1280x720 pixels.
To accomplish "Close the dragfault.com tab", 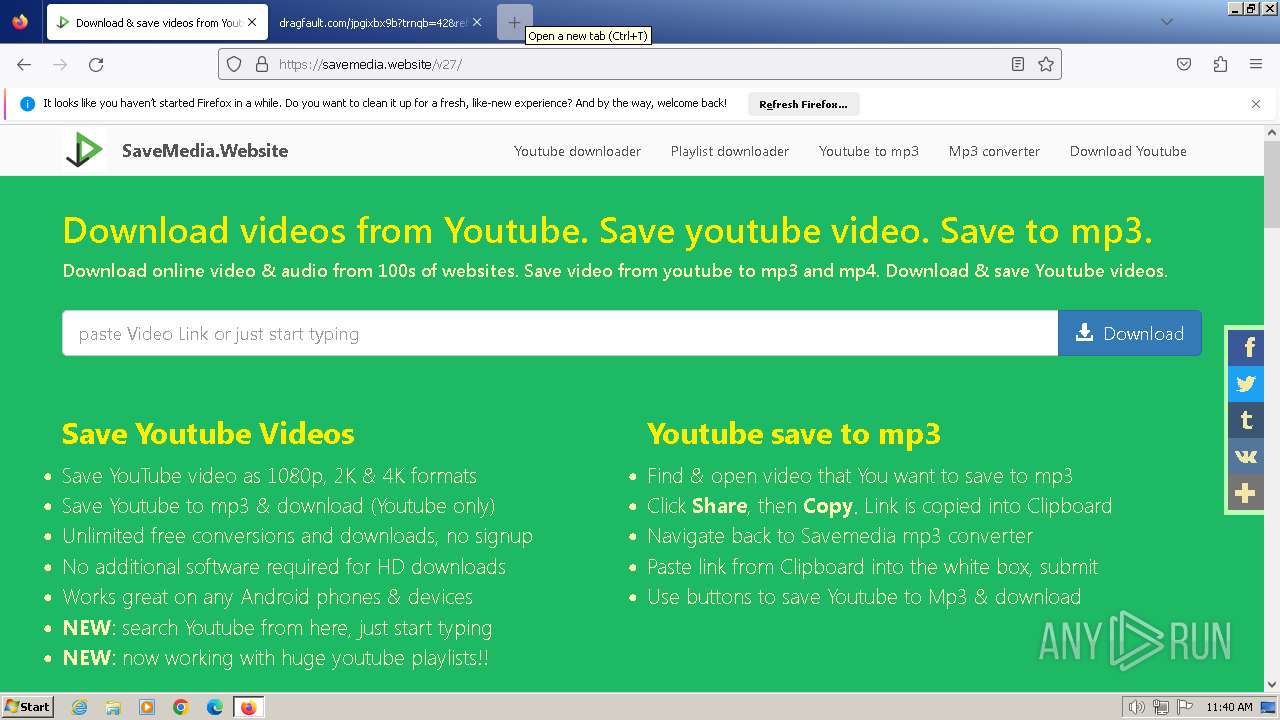I will [x=477, y=22].
